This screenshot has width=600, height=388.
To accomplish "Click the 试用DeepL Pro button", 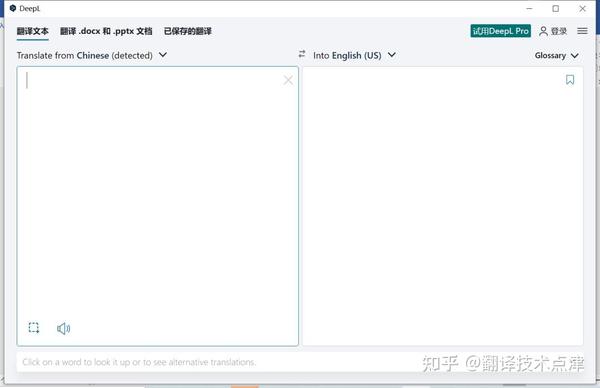I will 501,31.
